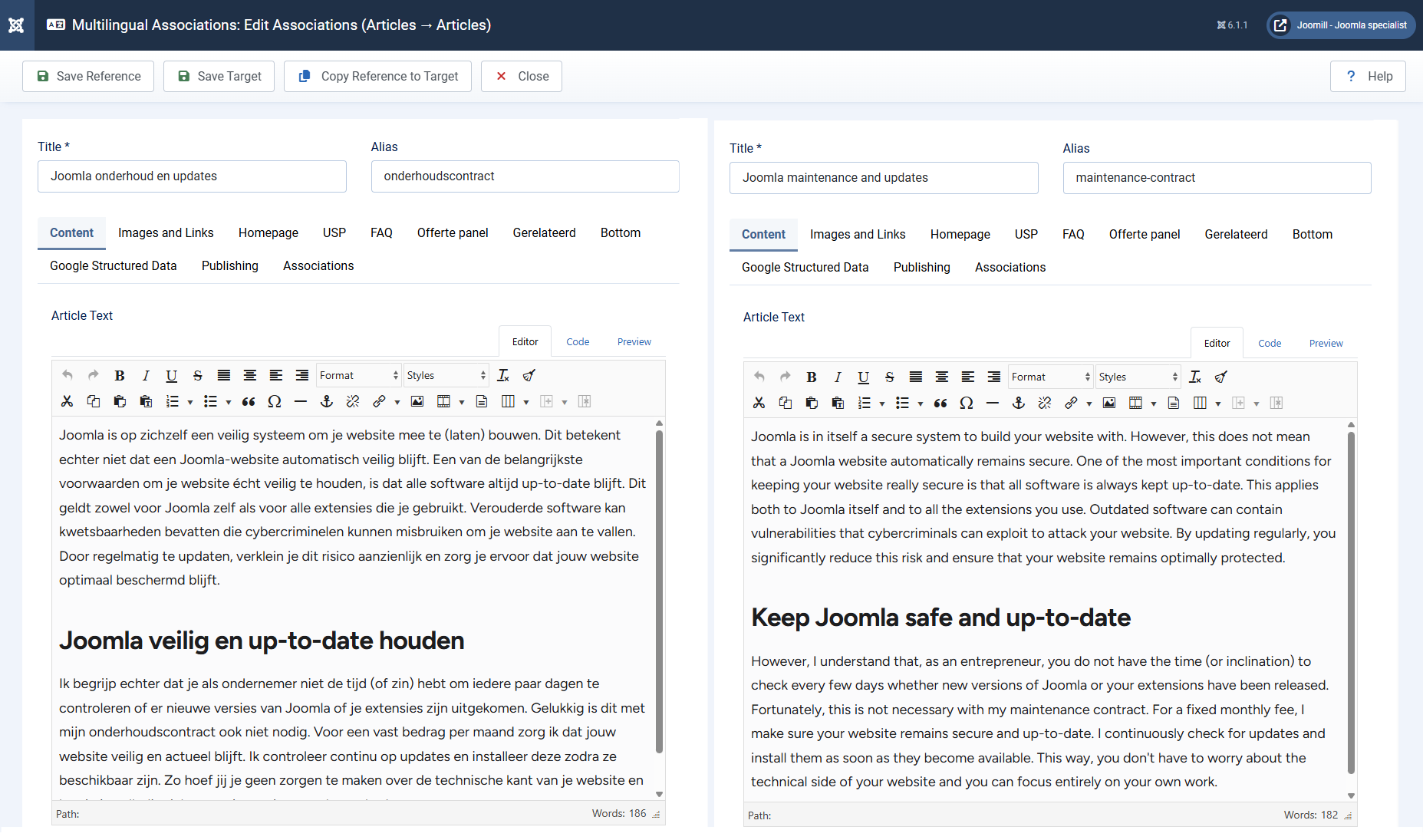This screenshot has width=1423, height=840.
Task: Open the FAQ tab in left panel
Action: [381, 232]
